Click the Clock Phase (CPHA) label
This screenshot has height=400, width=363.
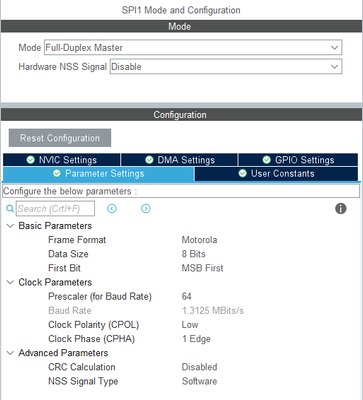coord(91,339)
